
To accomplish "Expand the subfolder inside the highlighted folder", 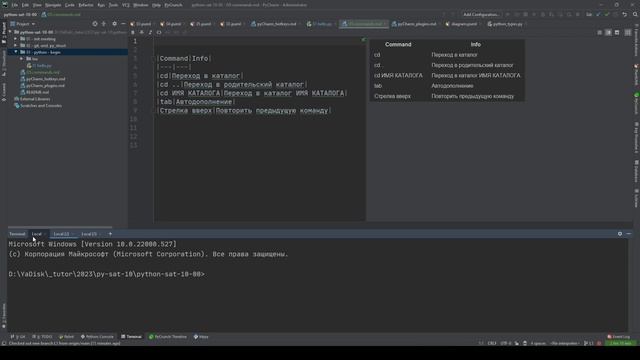I will point(22,59).
